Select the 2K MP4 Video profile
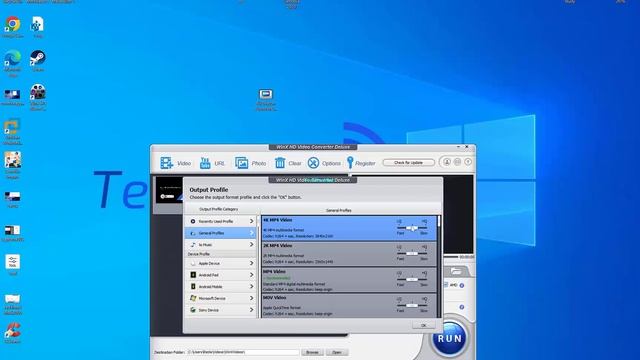640x360 pixels. point(349,254)
